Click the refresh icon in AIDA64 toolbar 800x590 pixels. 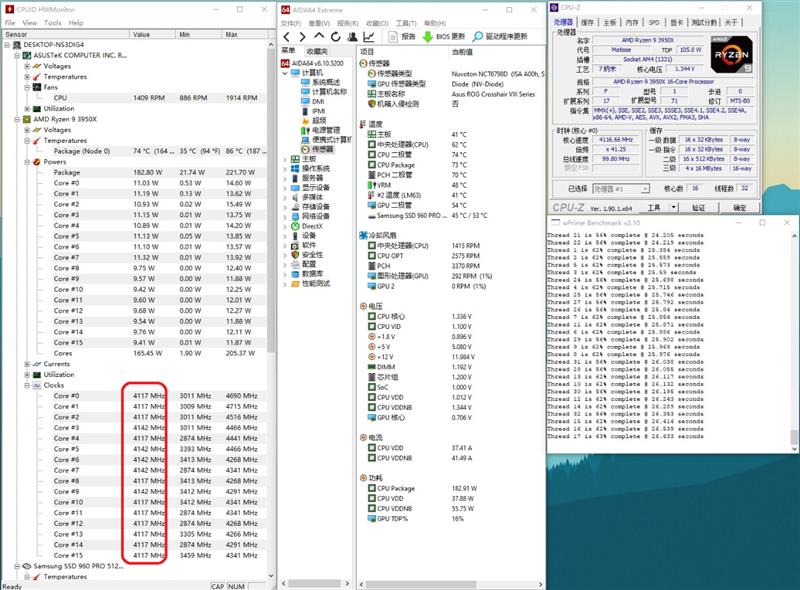click(334, 37)
